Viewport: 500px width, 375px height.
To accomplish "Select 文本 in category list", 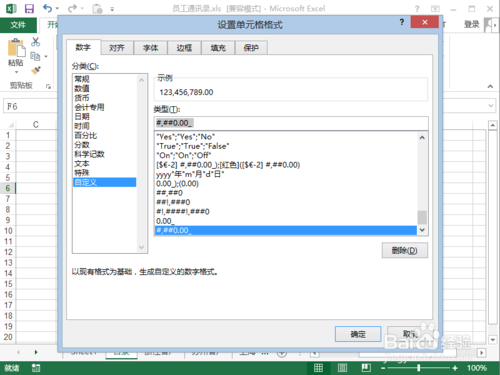I will [x=105, y=163].
